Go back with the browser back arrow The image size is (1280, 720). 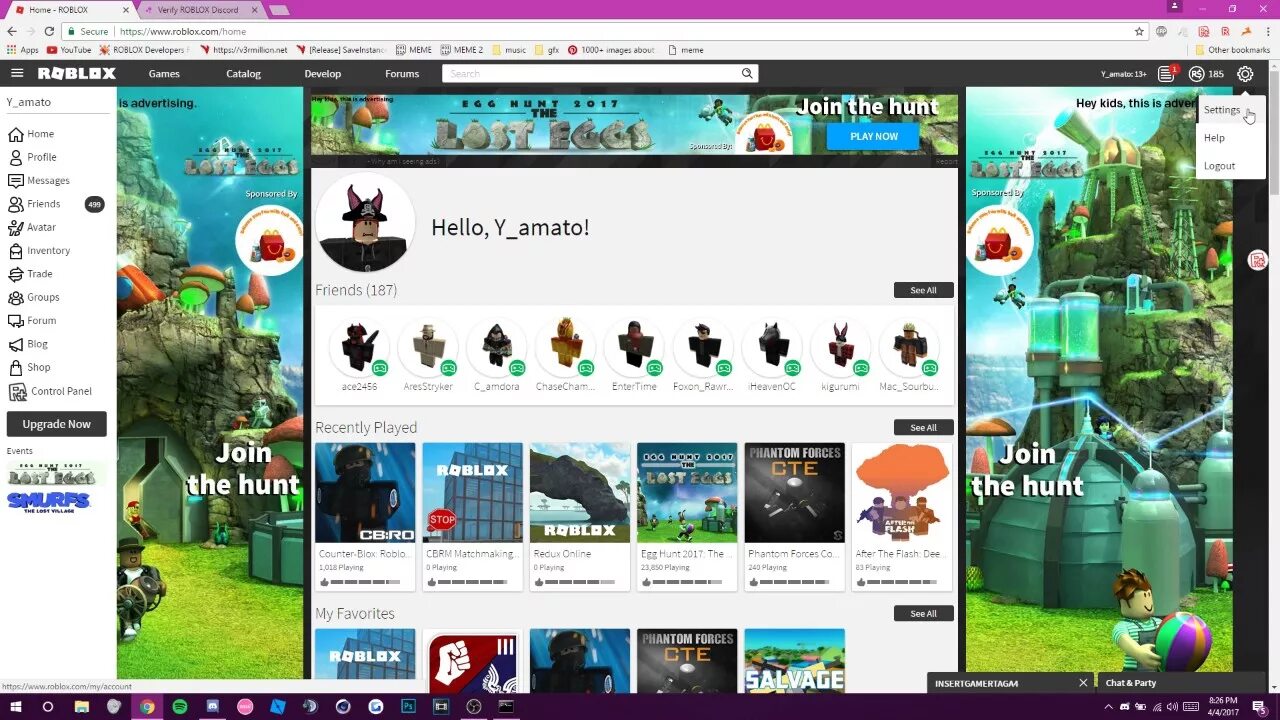point(12,31)
